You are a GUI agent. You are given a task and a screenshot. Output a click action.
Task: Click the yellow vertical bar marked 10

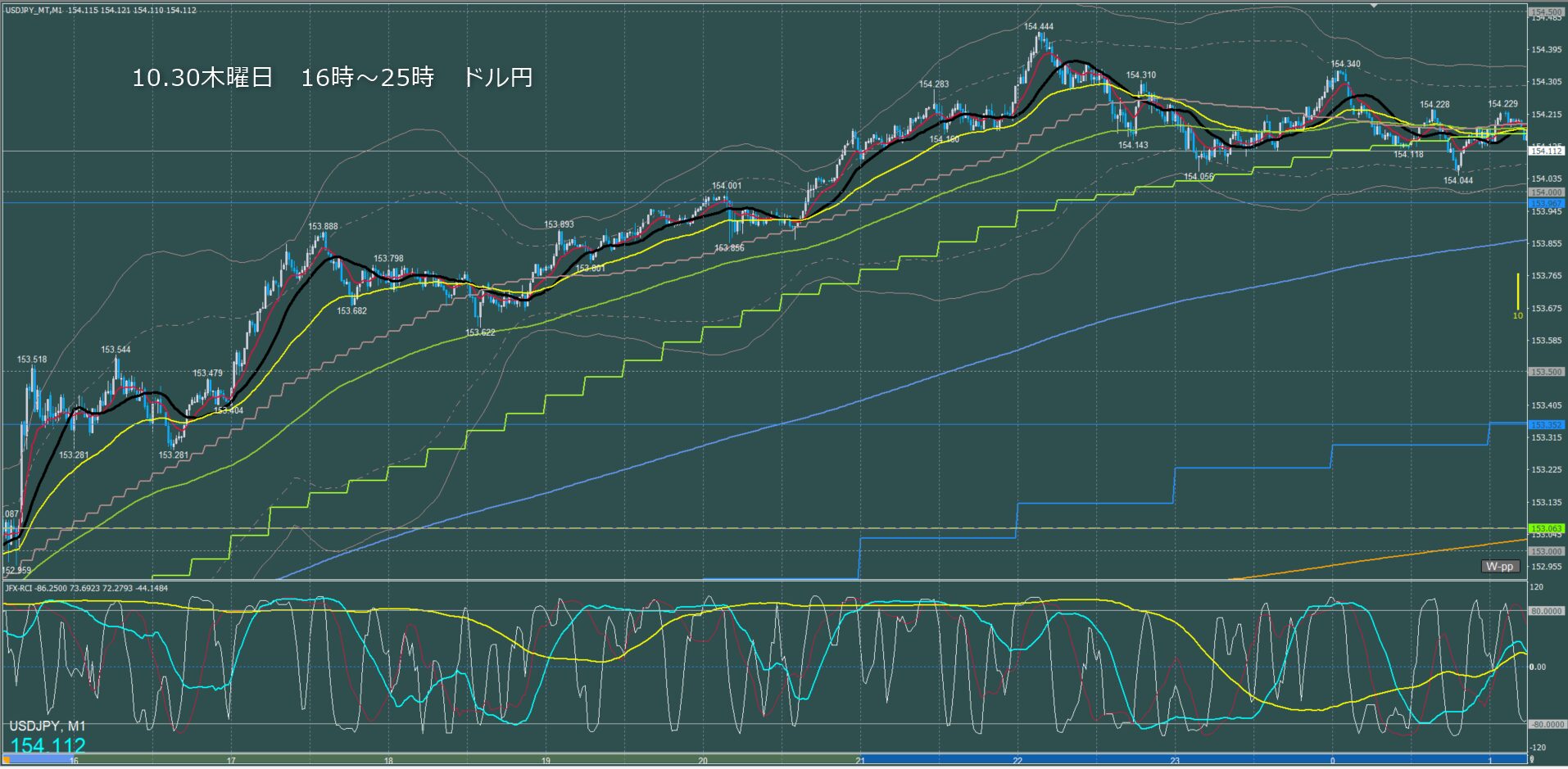1517,292
